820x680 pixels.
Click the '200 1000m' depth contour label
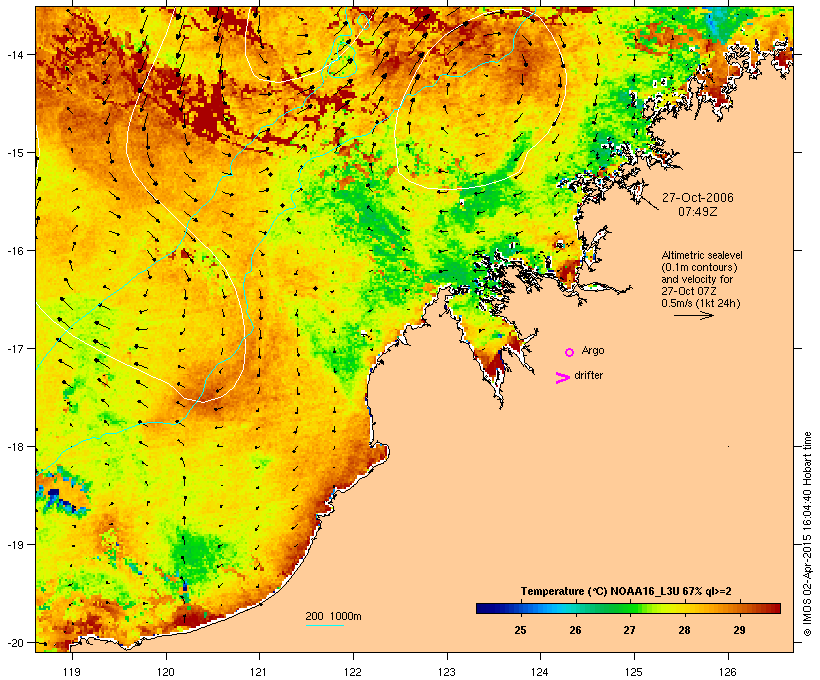333,616
